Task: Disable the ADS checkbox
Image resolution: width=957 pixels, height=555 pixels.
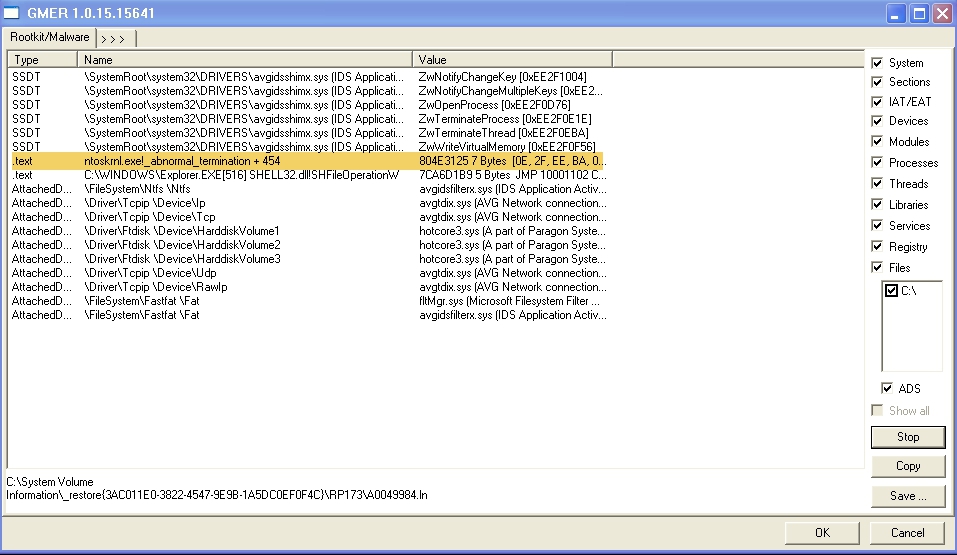Action: coord(887,388)
